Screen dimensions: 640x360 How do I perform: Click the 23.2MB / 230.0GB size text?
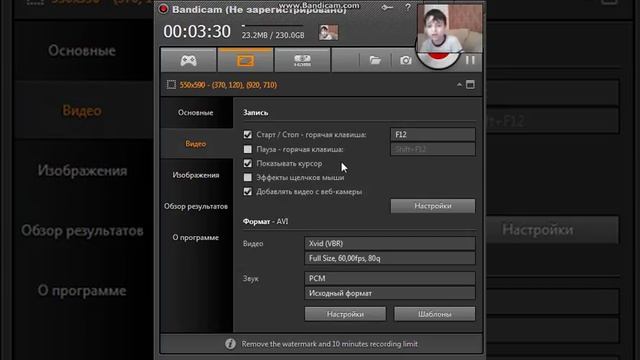click(273, 36)
